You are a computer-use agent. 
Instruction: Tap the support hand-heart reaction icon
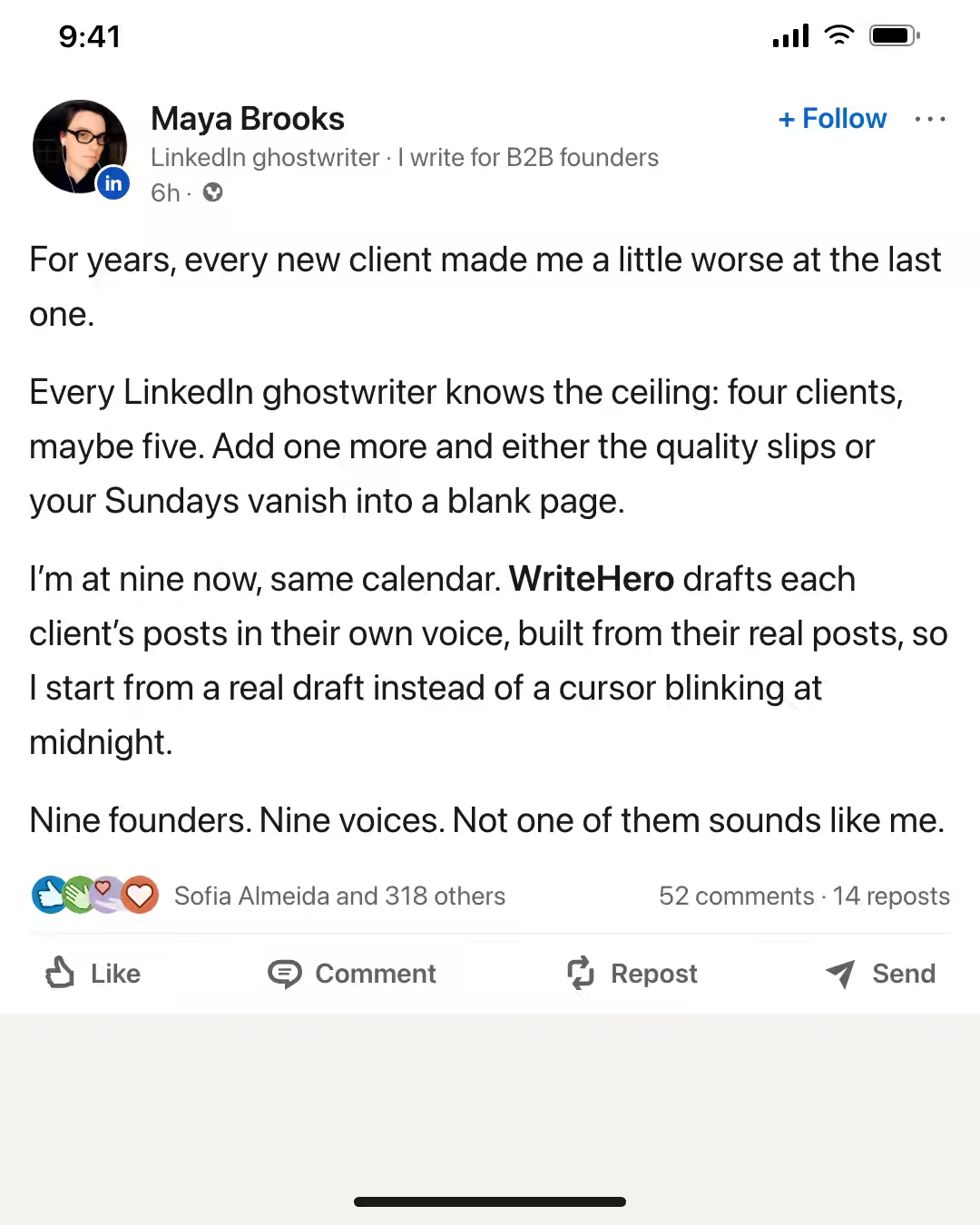(x=108, y=896)
